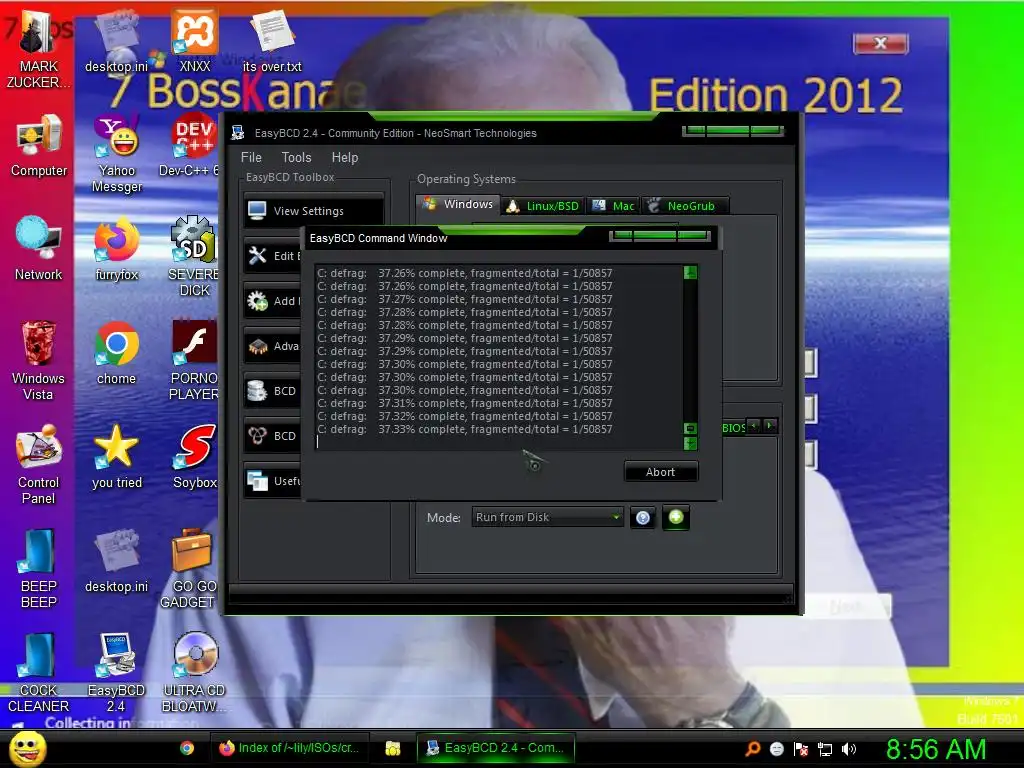
Task: Switch to the Mac tab
Action: pos(613,206)
